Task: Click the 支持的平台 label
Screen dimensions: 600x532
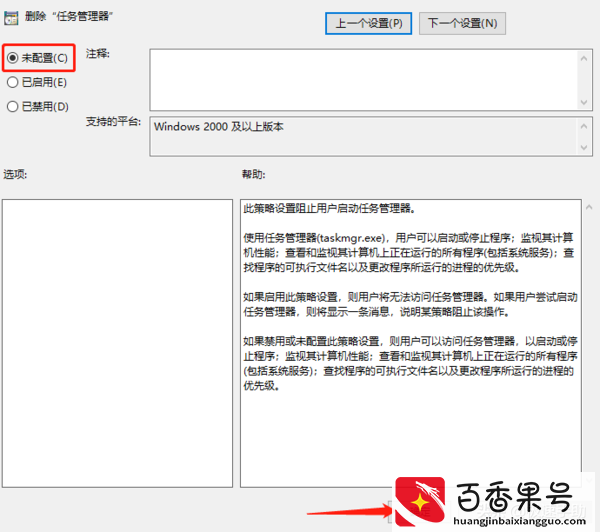Action: pos(113,122)
